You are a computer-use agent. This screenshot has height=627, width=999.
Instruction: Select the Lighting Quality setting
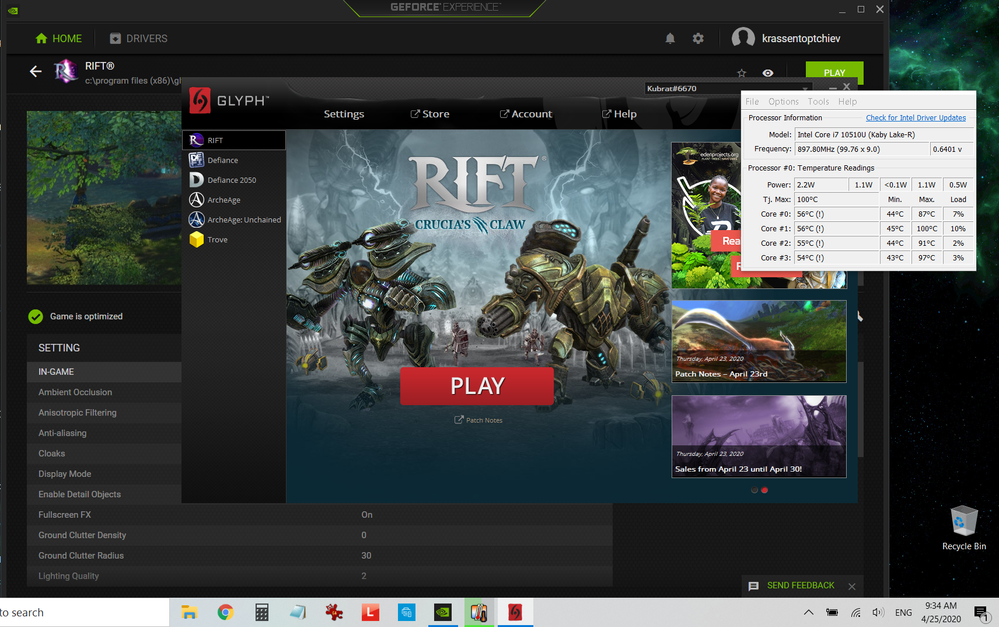point(320,575)
